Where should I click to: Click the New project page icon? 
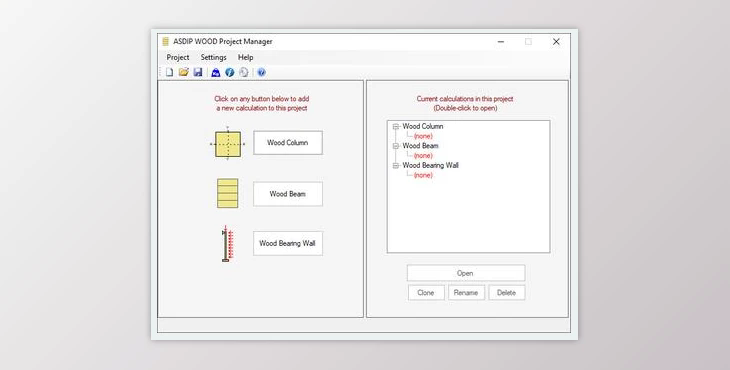pyautogui.click(x=169, y=72)
